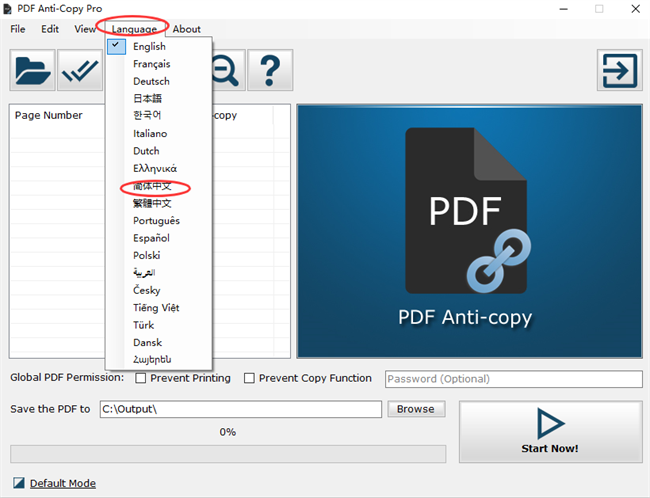Open the View menu
The height and width of the screenshot is (498, 650).
tap(85, 29)
